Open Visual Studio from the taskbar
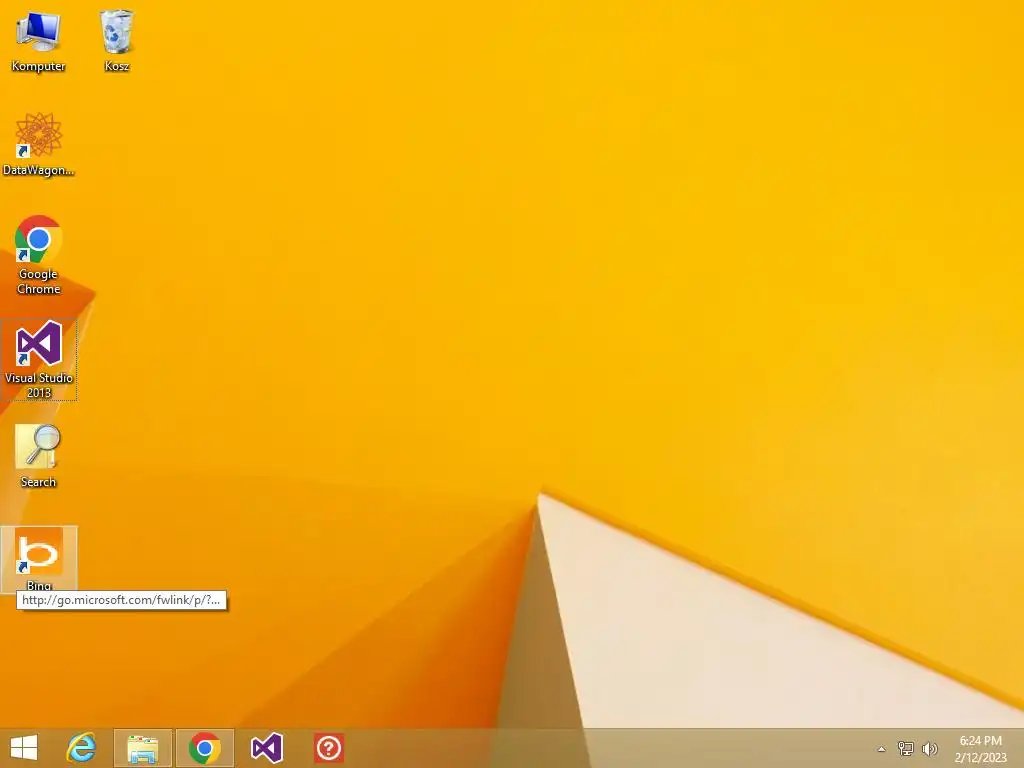This screenshot has width=1024, height=768. coord(266,748)
